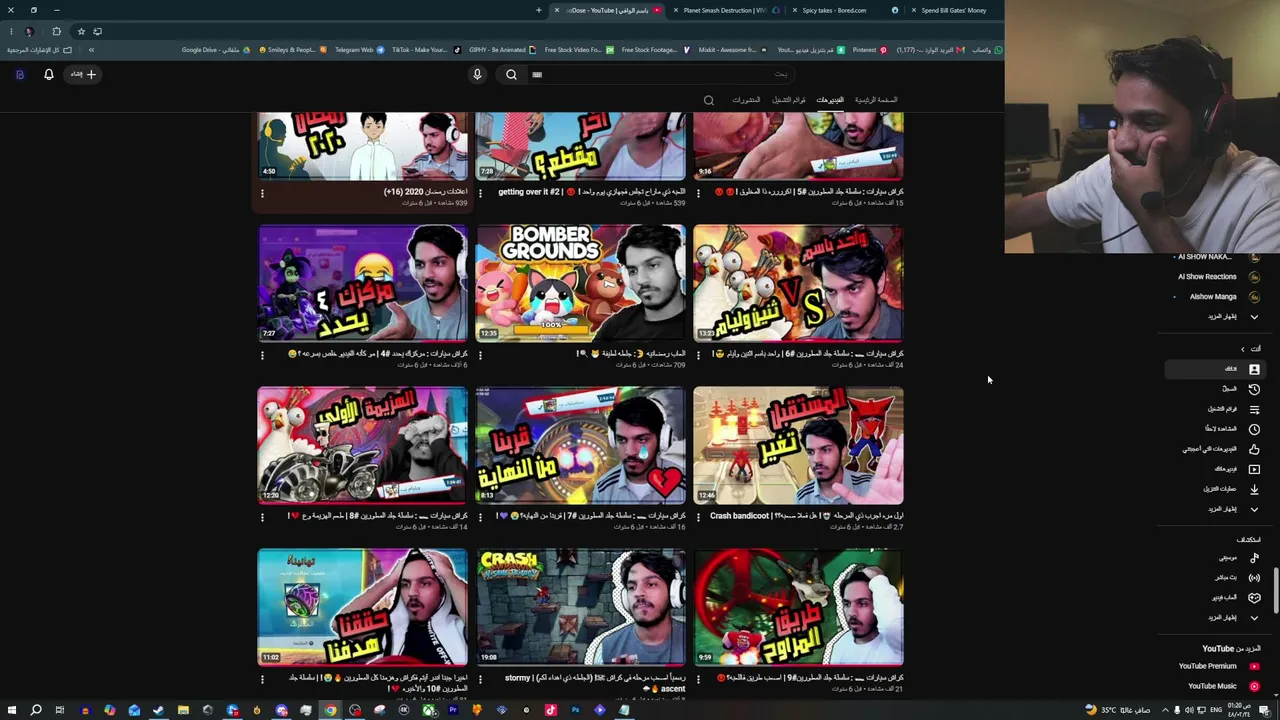Open Live explore icon in sidebar
Viewport: 1280px width, 720px height.
(x=1254, y=578)
